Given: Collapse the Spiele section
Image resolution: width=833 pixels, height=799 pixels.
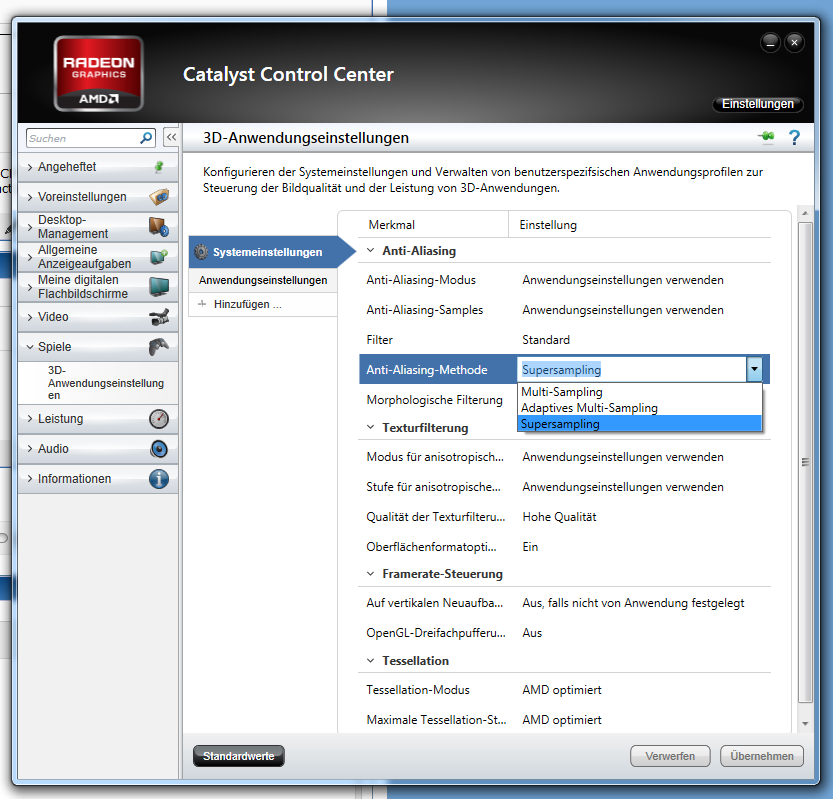Looking at the screenshot, I should 30,346.
